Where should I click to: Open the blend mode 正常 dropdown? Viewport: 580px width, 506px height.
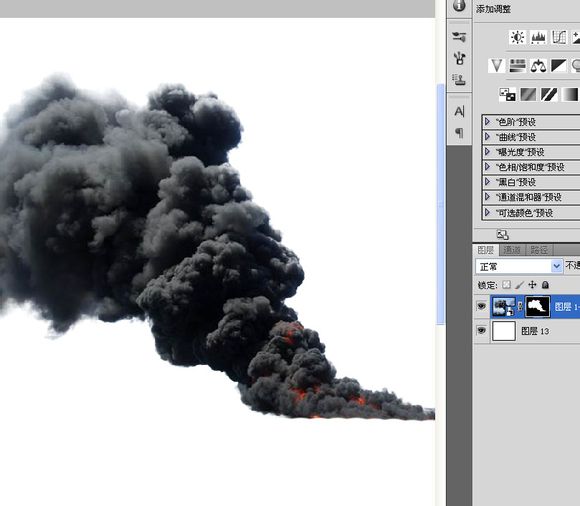point(519,266)
